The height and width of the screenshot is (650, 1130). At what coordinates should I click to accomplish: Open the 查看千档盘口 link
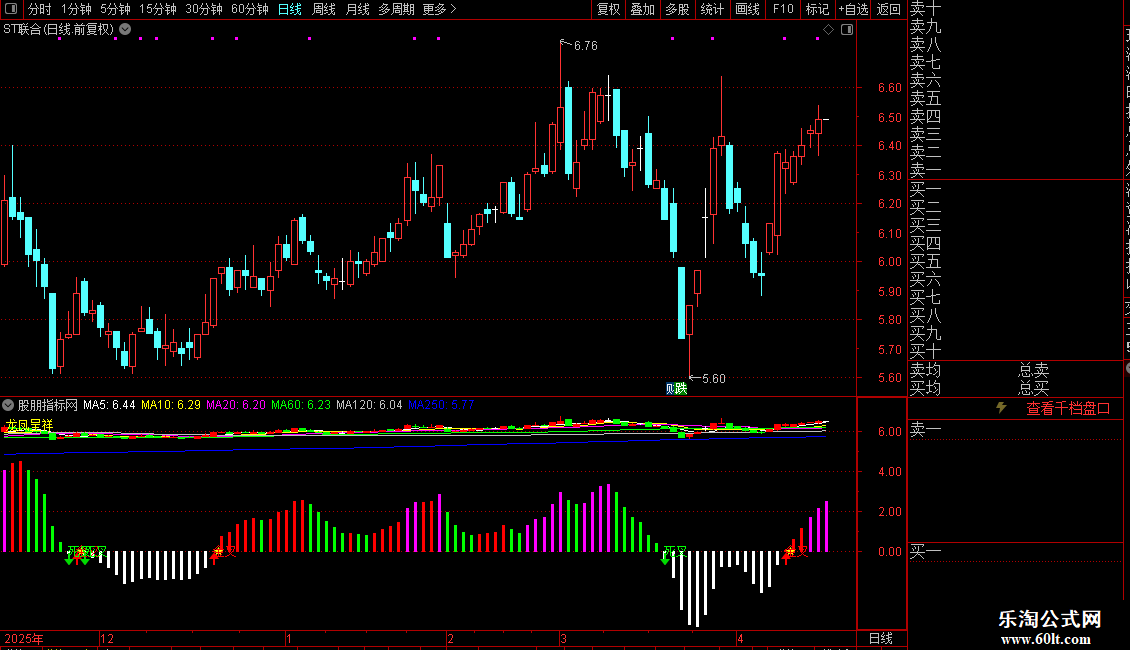pyautogui.click(x=1068, y=409)
